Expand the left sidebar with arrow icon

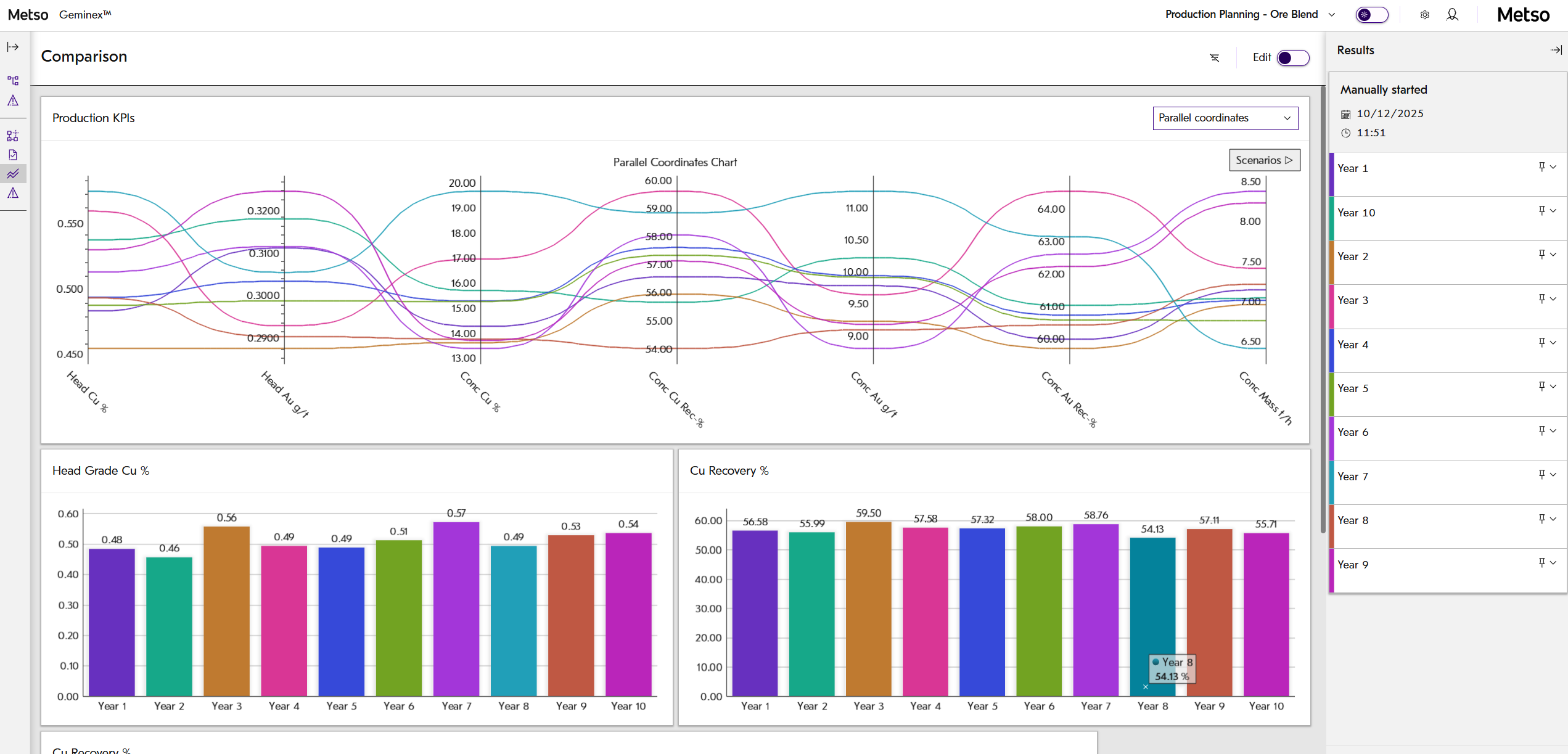(x=13, y=47)
